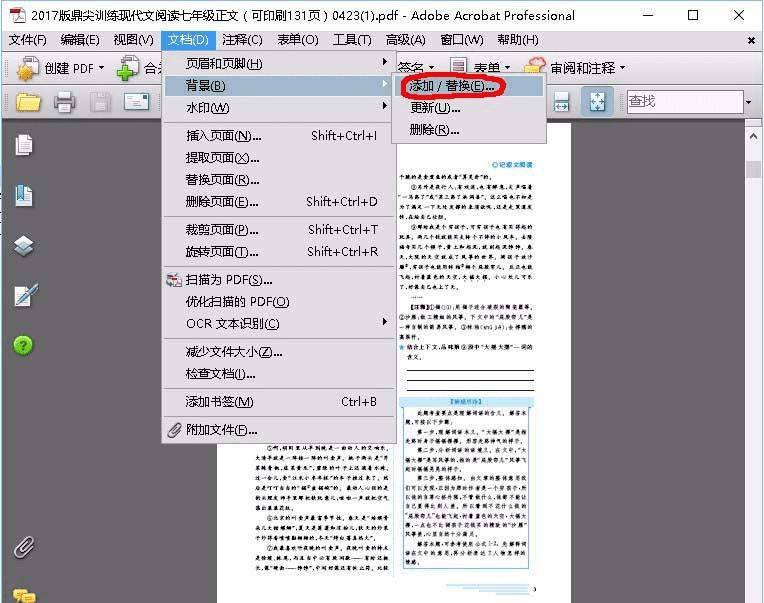Image resolution: width=764 pixels, height=603 pixels.
Task: Select 旋转页面(T) menu item
Action: (279, 252)
